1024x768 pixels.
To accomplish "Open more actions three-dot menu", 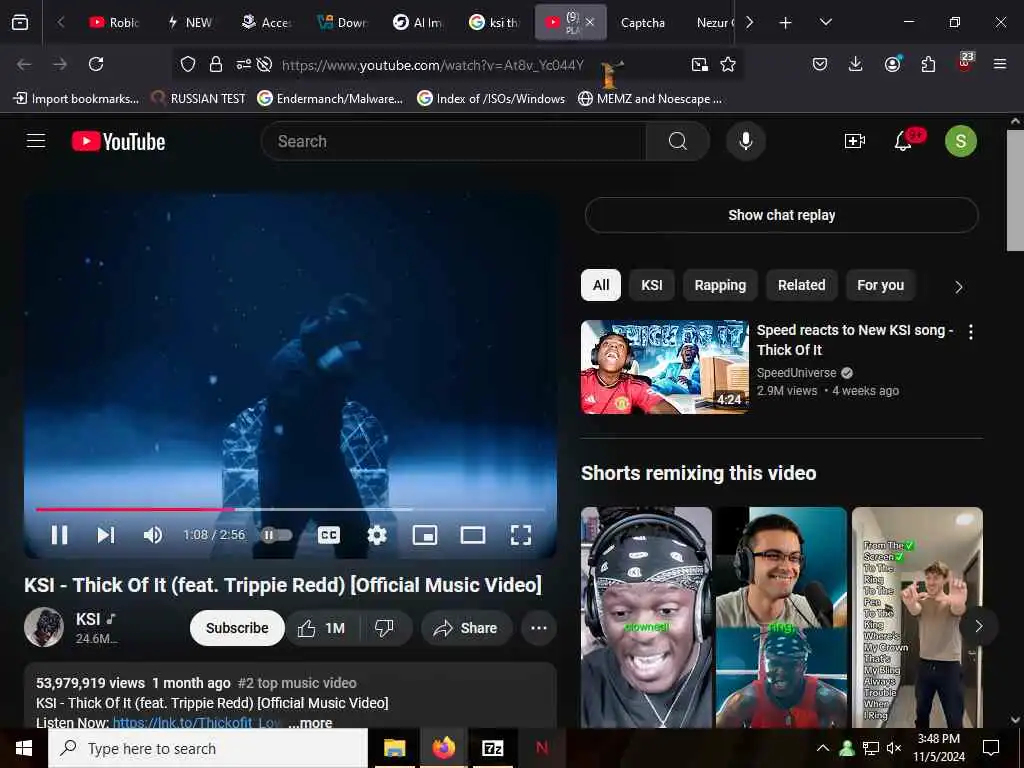I will [x=539, y=628].
